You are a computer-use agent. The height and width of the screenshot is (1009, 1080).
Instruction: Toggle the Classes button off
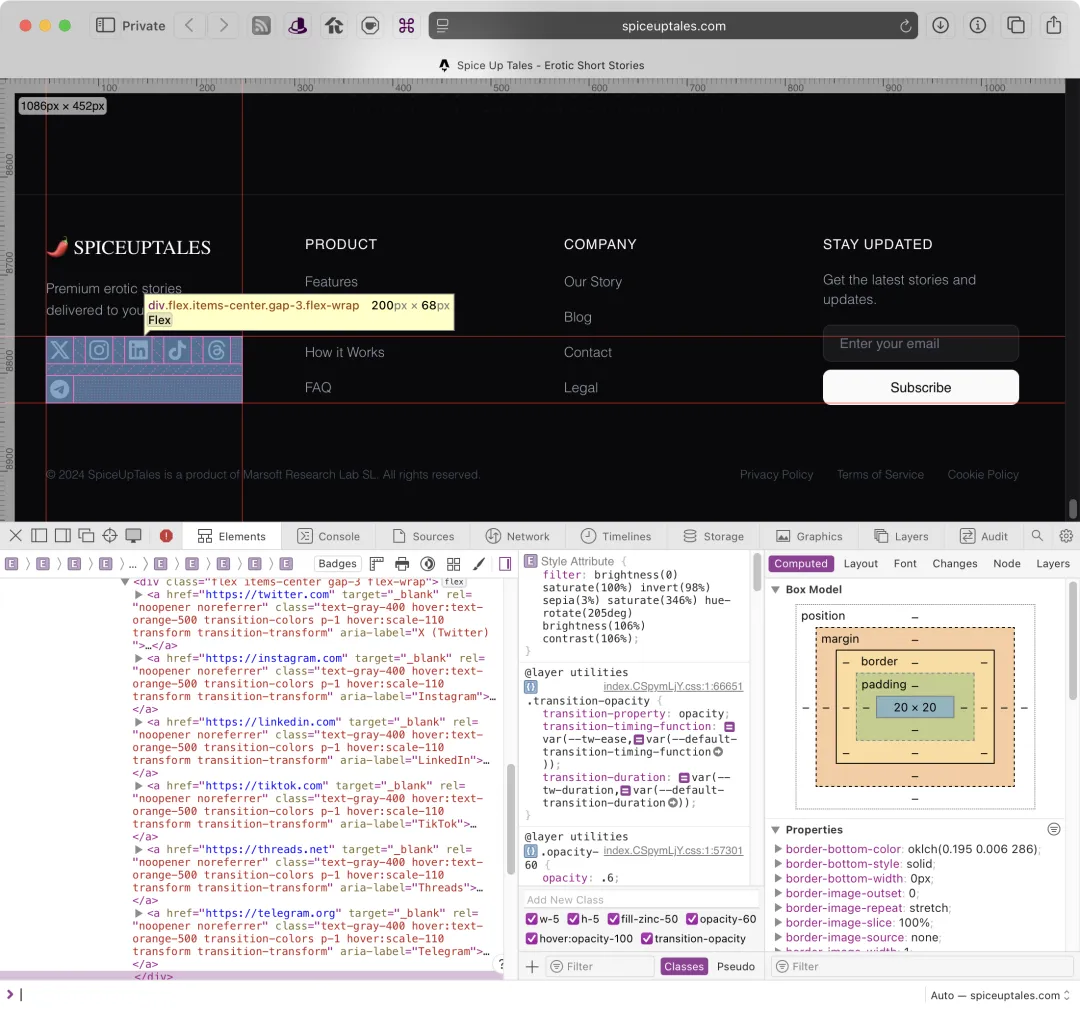coord(684,966)
